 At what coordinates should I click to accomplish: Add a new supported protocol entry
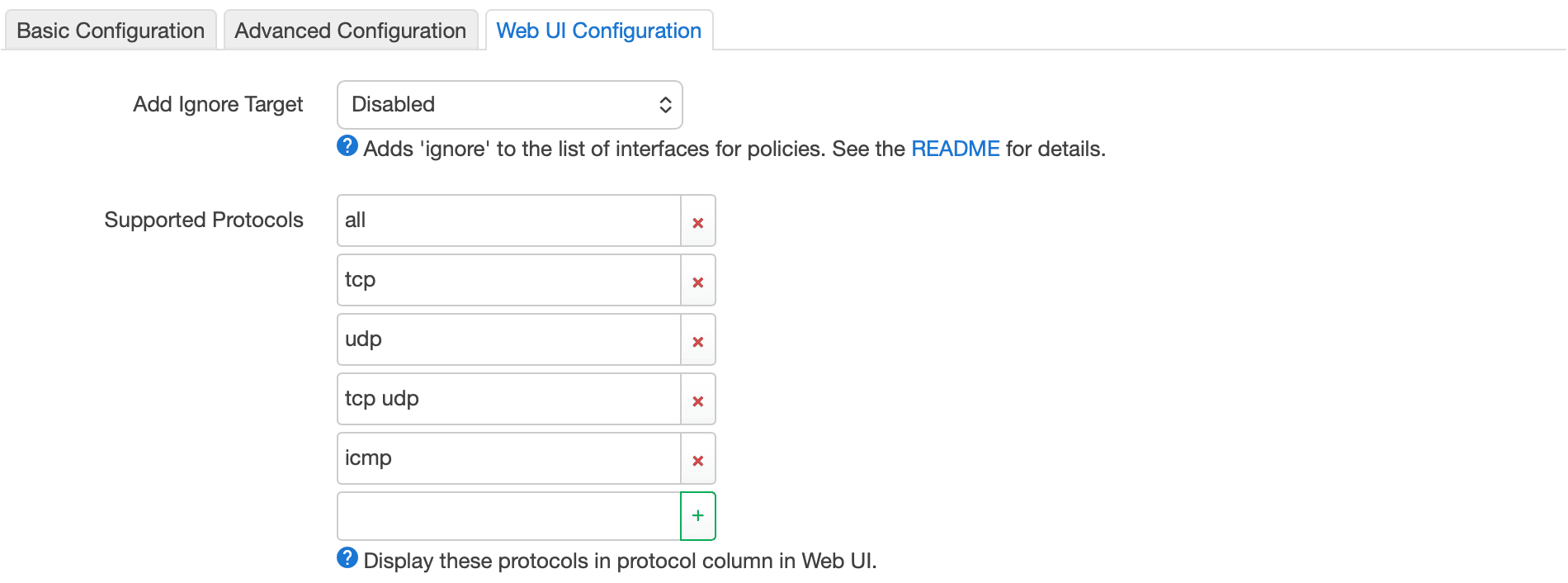click(x=697, y=515)
